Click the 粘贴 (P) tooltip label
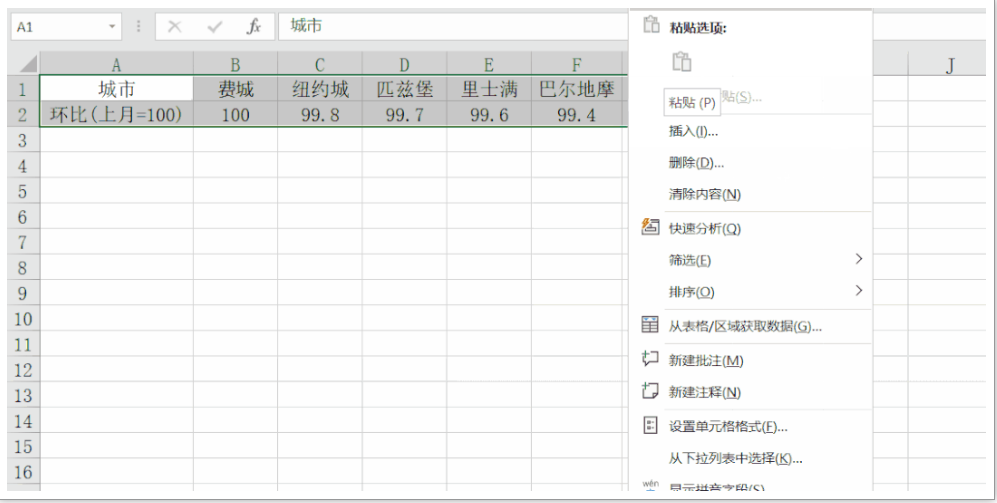997x503 pixels. (x=692, y=102)
